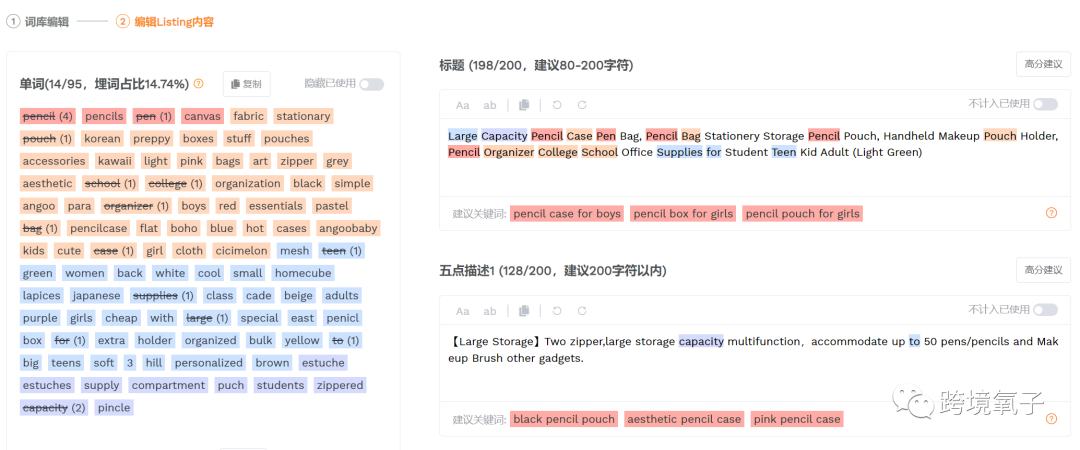
Task: Click the 'fabric' word tag
Action: [249, 116]
